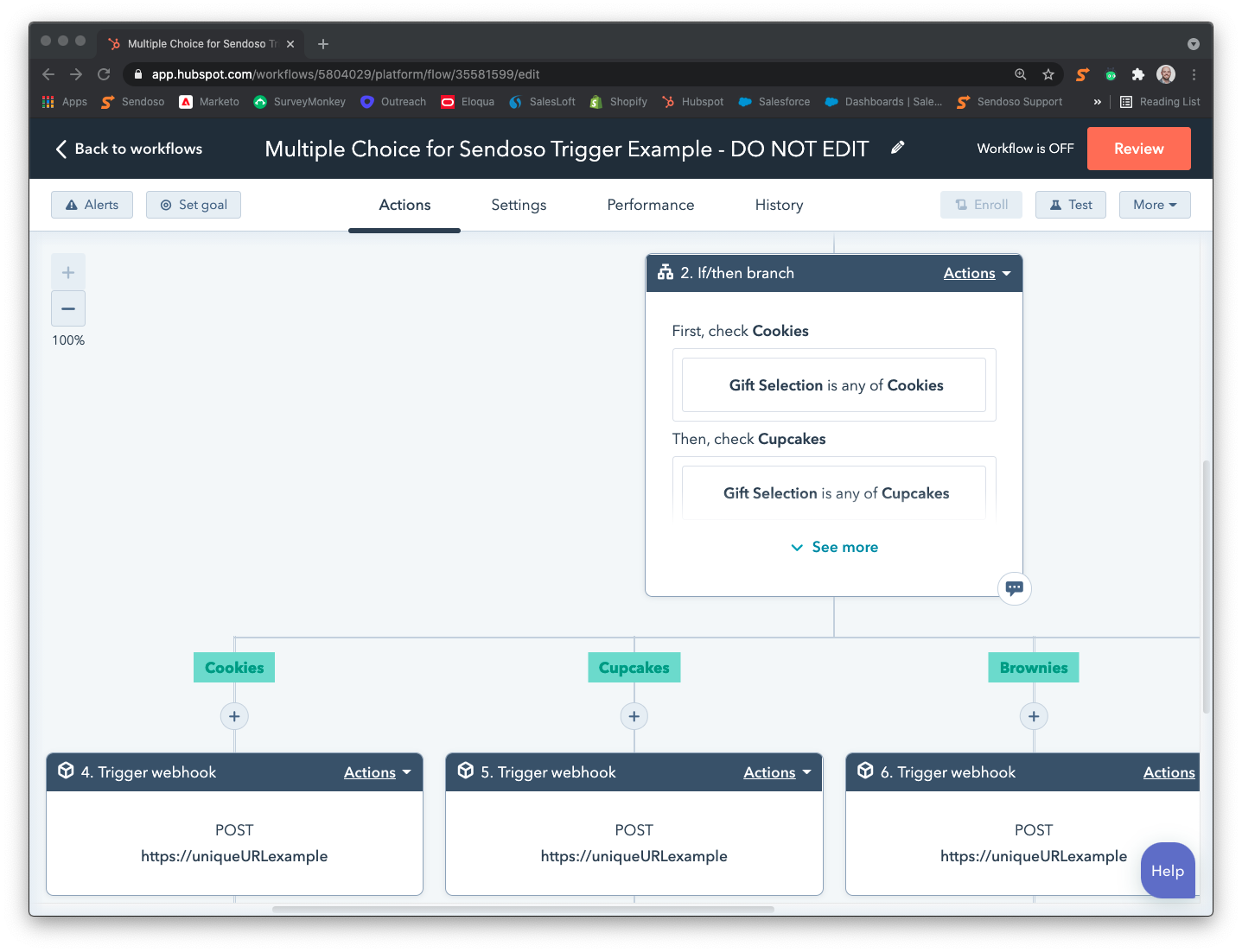Go back to workflows

[x=129, y=149]
